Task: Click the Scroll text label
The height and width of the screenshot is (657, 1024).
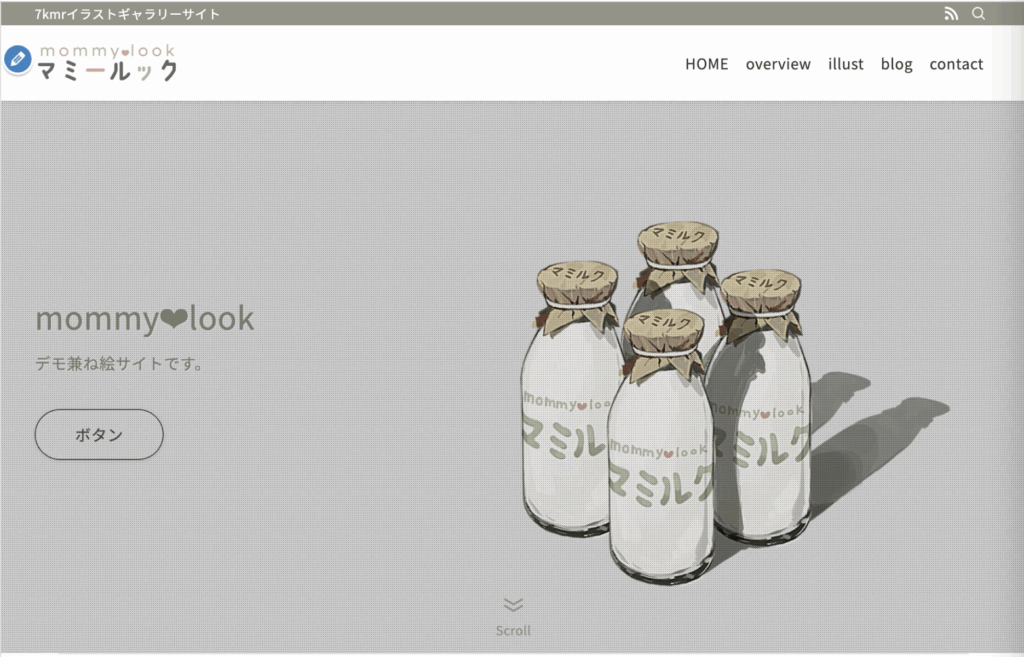Action: click(x=513, y=631)
